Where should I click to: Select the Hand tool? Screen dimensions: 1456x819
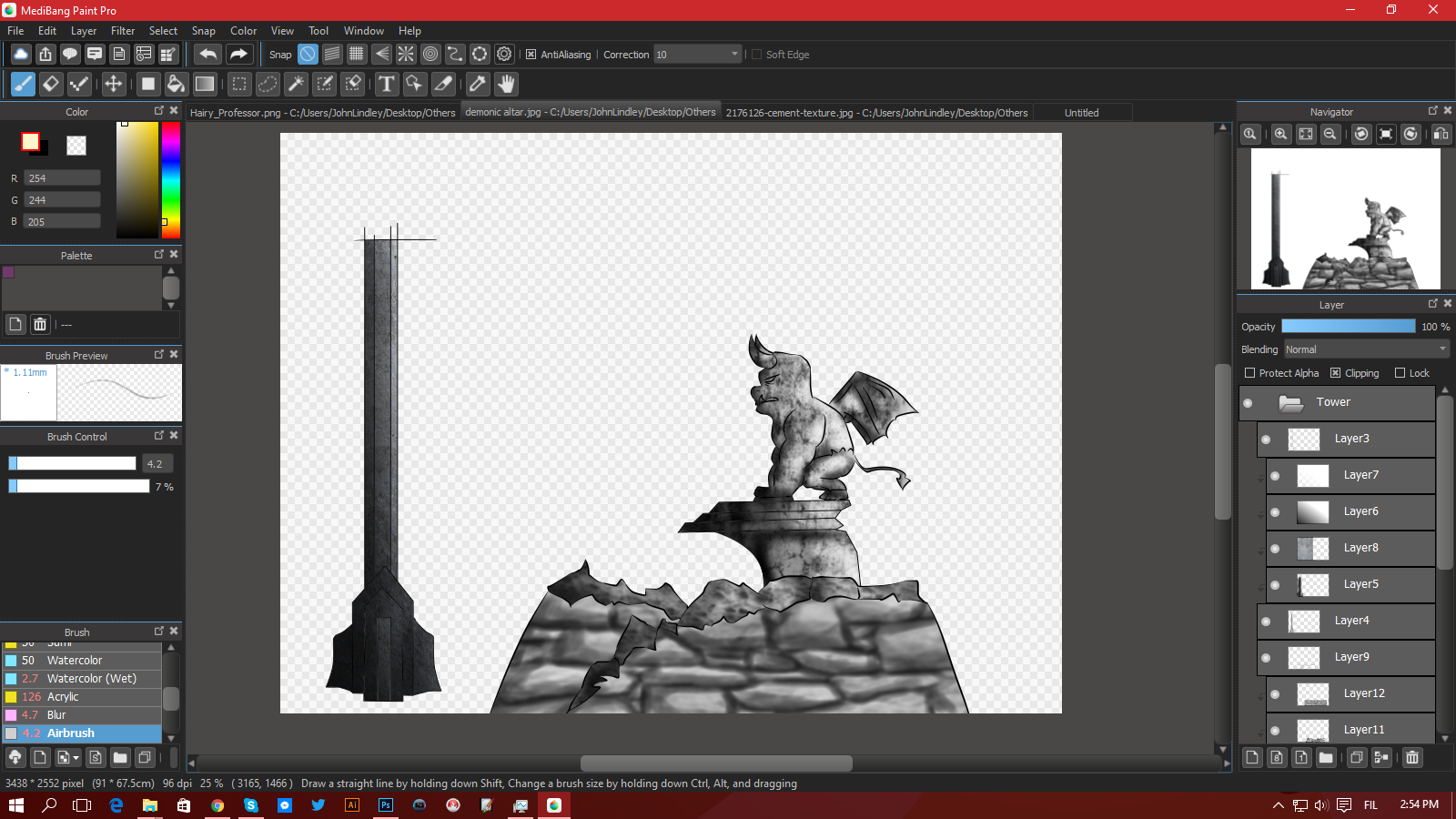coord(506,85)
